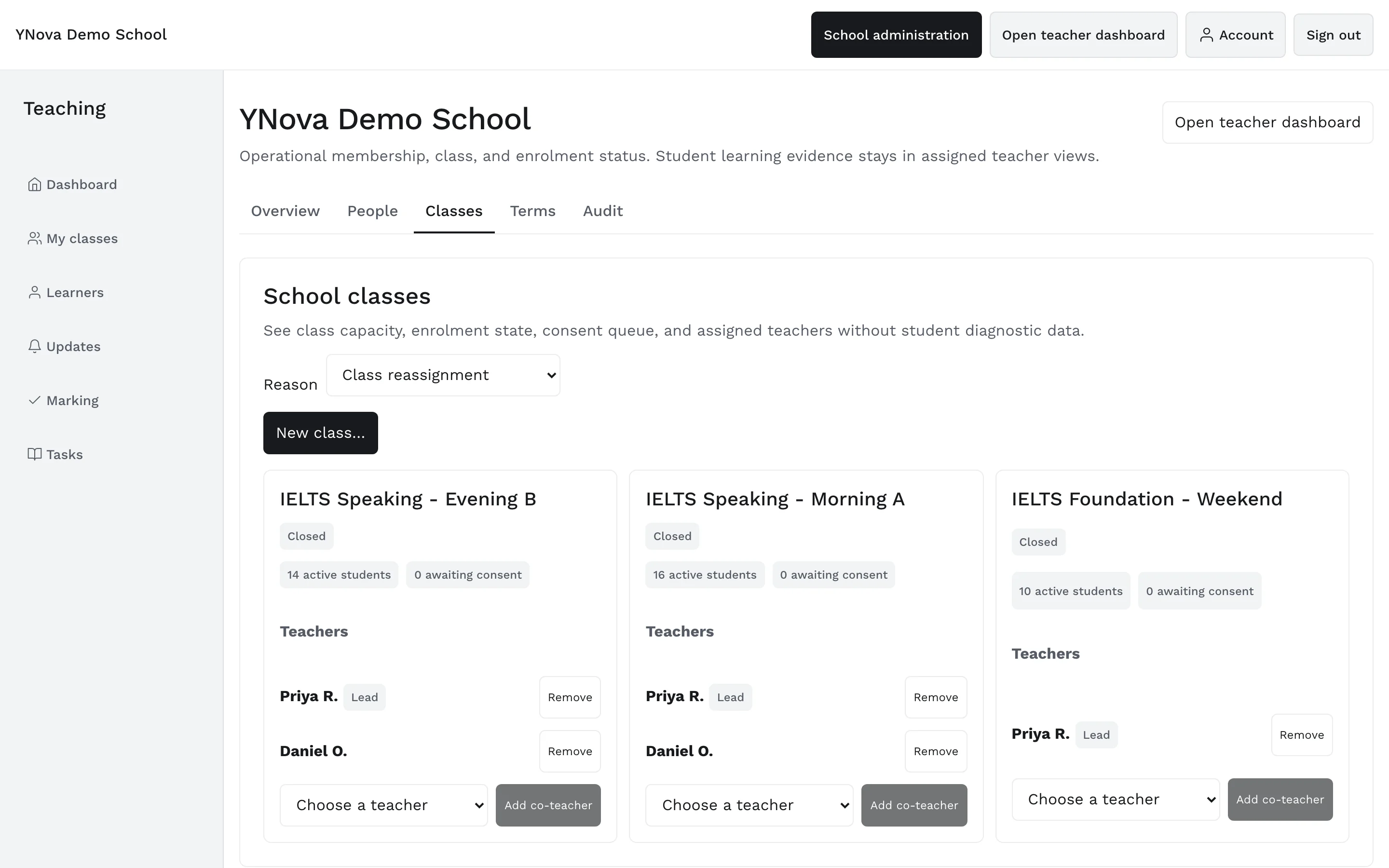
Task: Click the Learners person icon
Action: 34,292
